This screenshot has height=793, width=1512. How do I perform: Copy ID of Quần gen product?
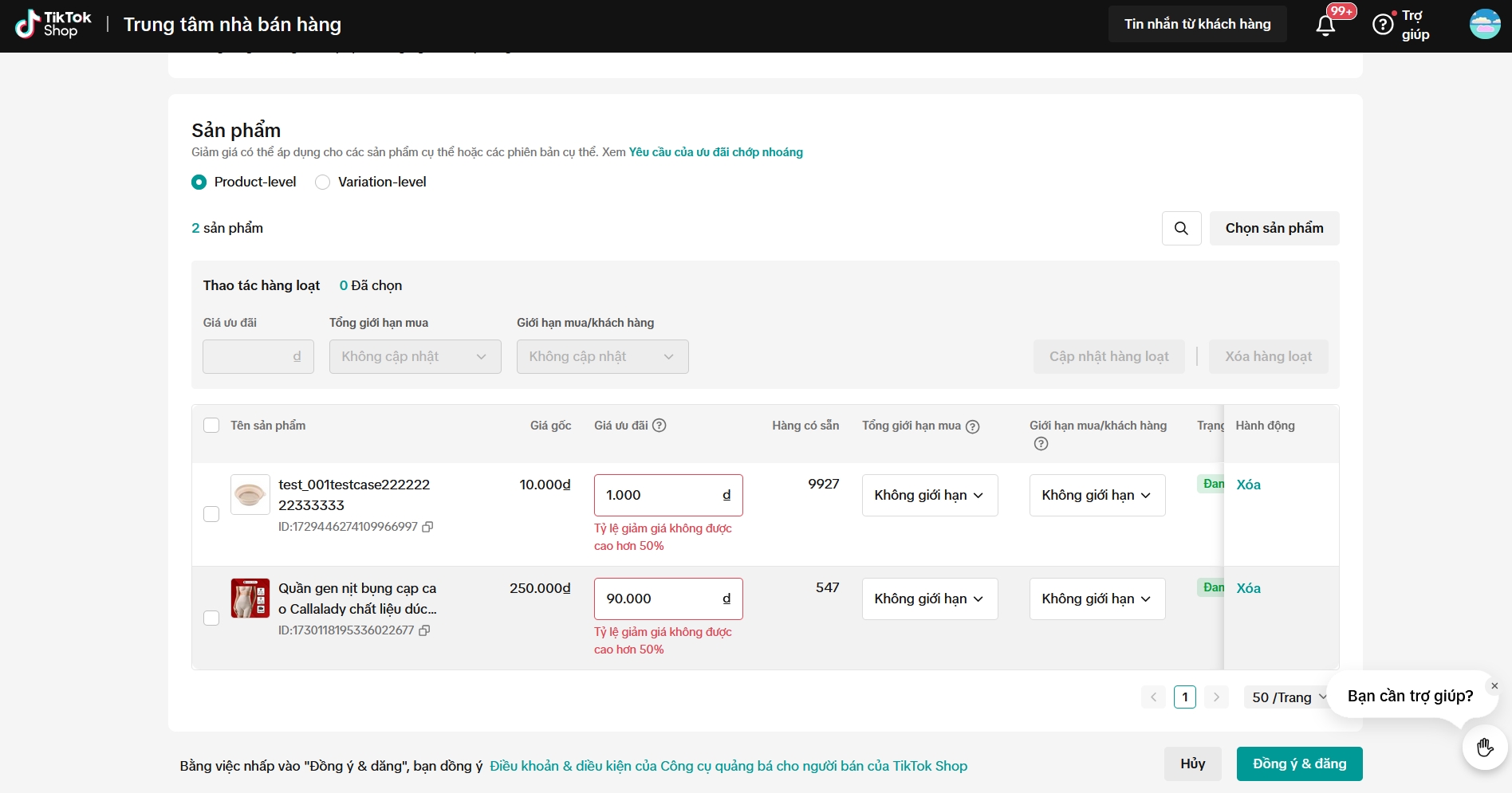pos(424,630)
